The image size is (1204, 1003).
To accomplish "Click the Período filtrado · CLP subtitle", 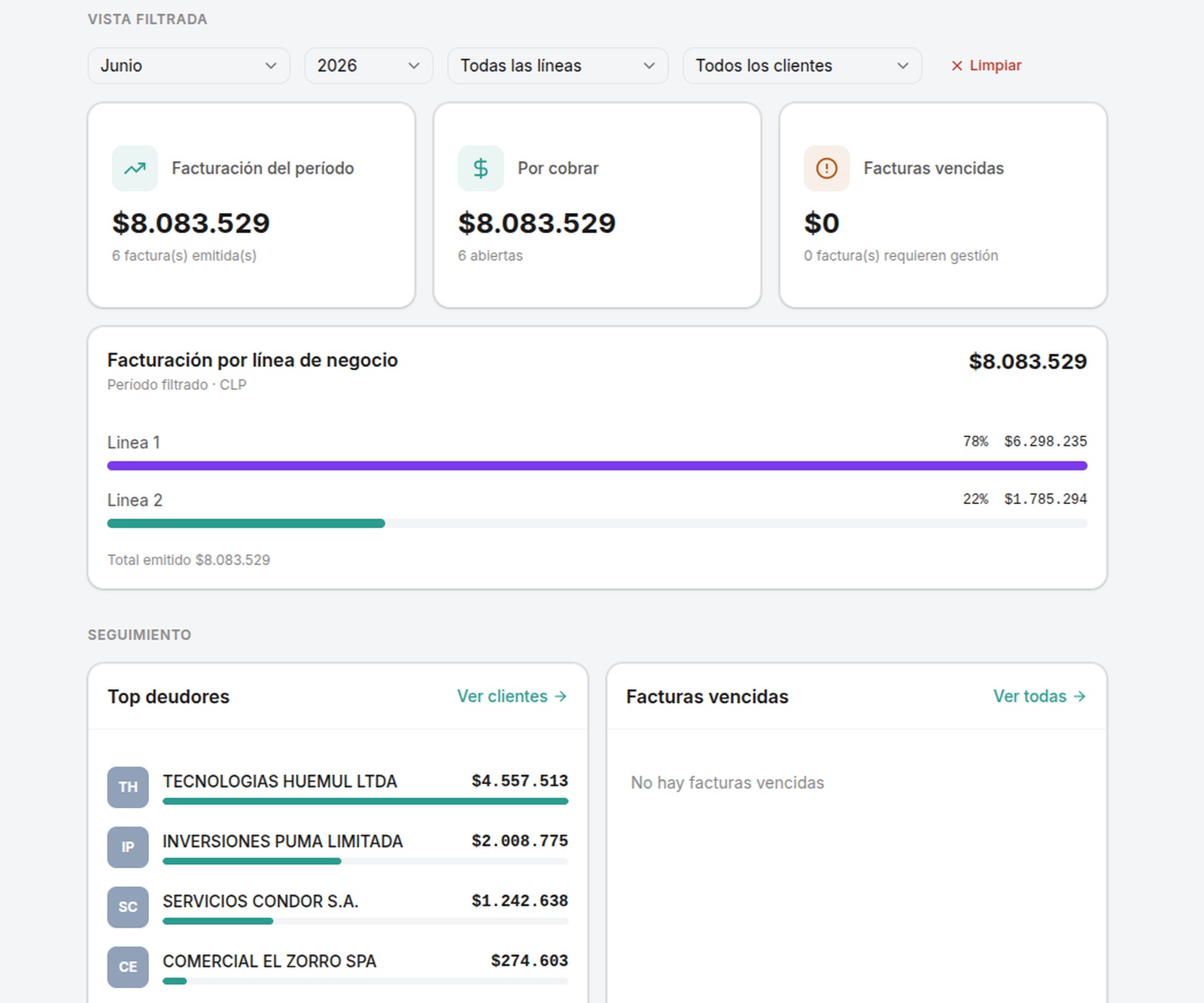I will pyautogui.click(x=177, y=384).
